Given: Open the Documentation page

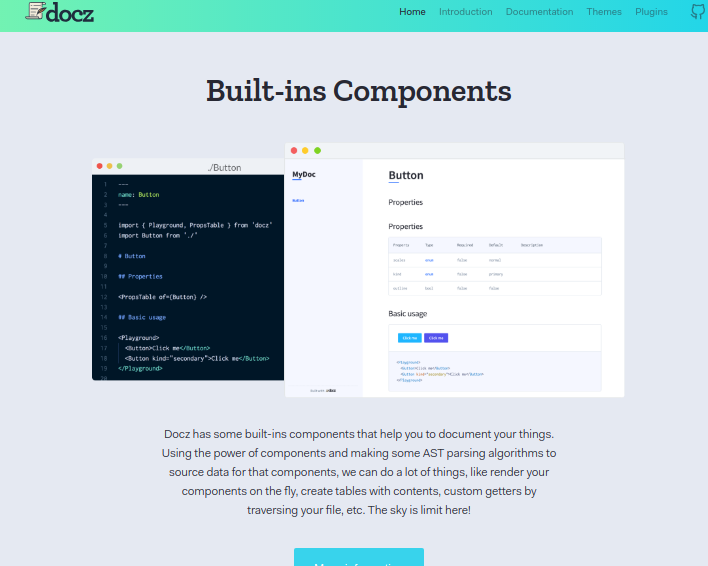Looking at the screenshot, I should tap(539, 12).
